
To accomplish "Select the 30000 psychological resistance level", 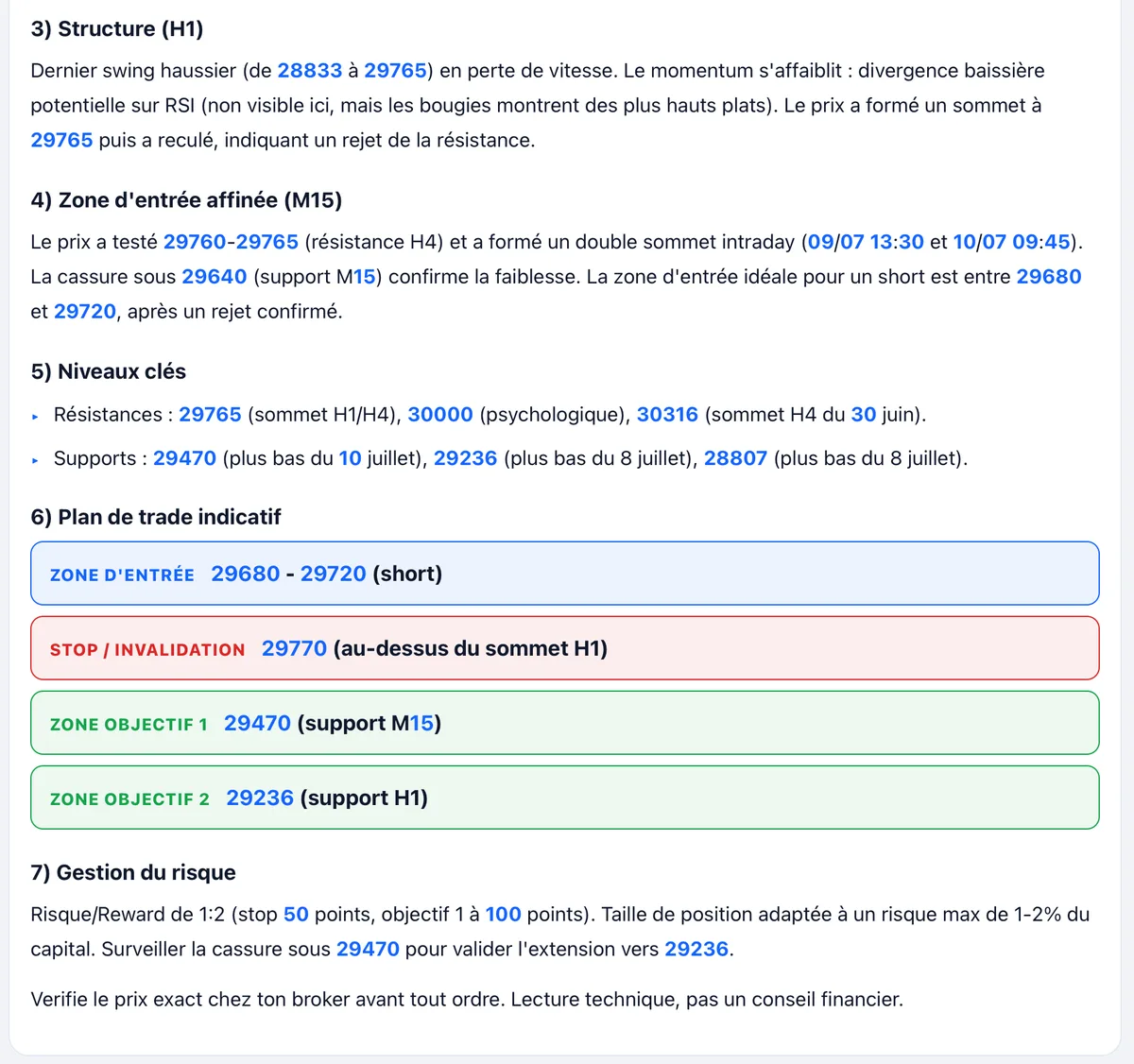I will coord(440,415).
